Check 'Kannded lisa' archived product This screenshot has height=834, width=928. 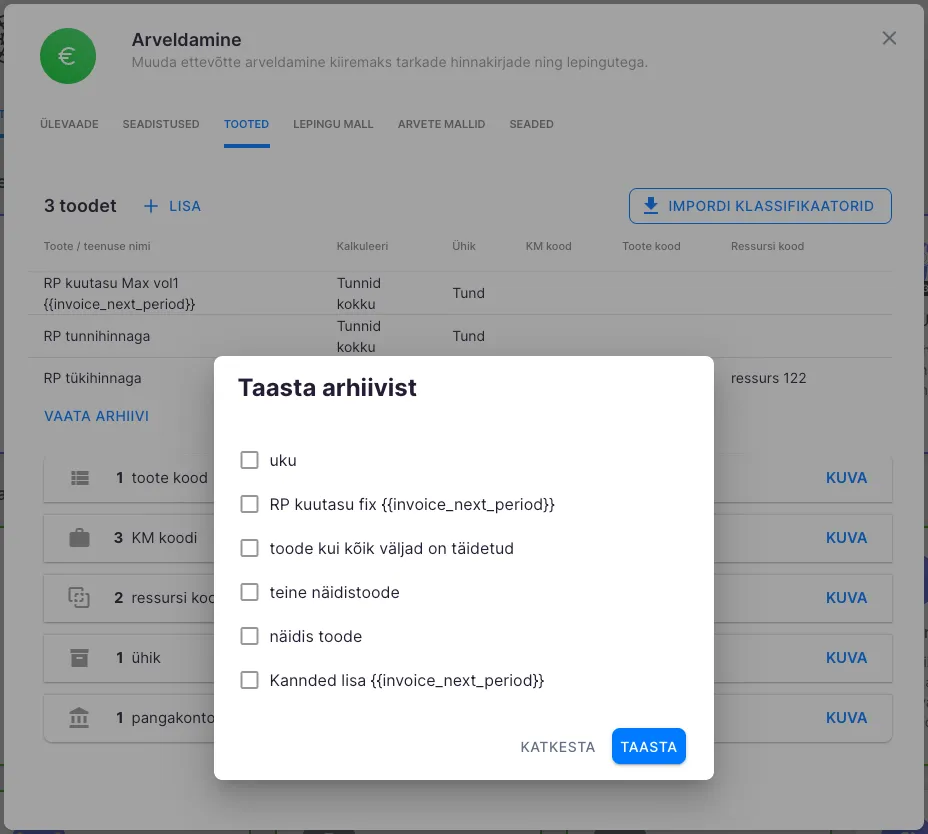click(250, 681)
